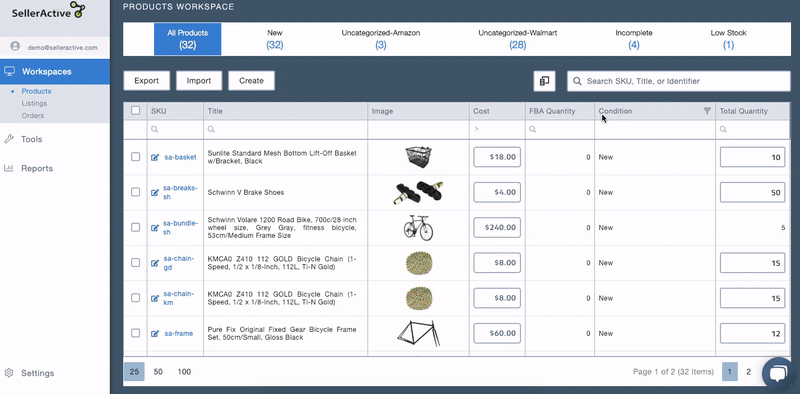Click the Create button
Screen dimensions: 800x394
(252, 81)
